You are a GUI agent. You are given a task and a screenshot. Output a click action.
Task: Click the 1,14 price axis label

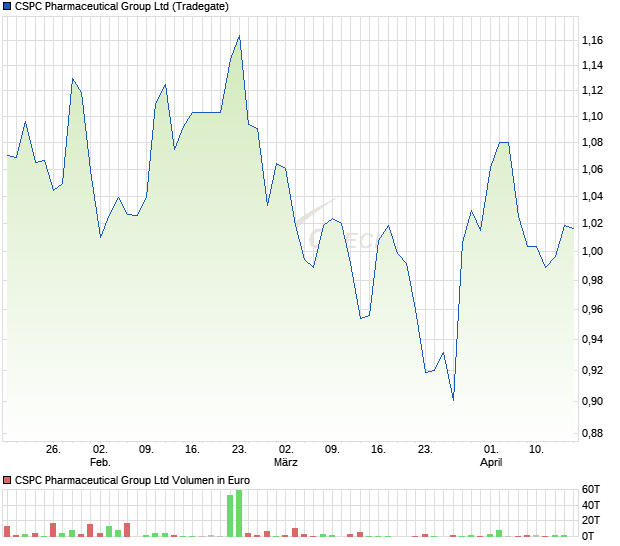592,65
